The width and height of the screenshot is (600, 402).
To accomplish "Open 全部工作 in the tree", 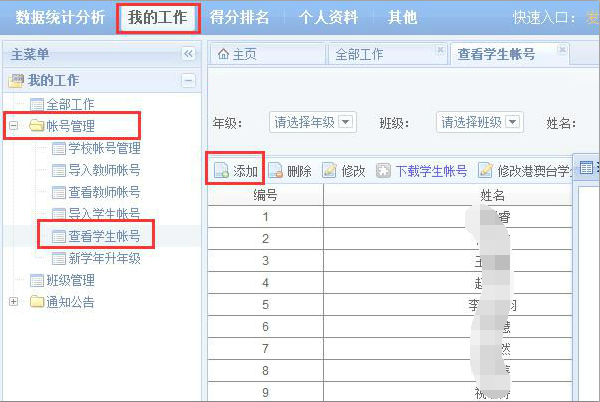I will tap(70, 104).
